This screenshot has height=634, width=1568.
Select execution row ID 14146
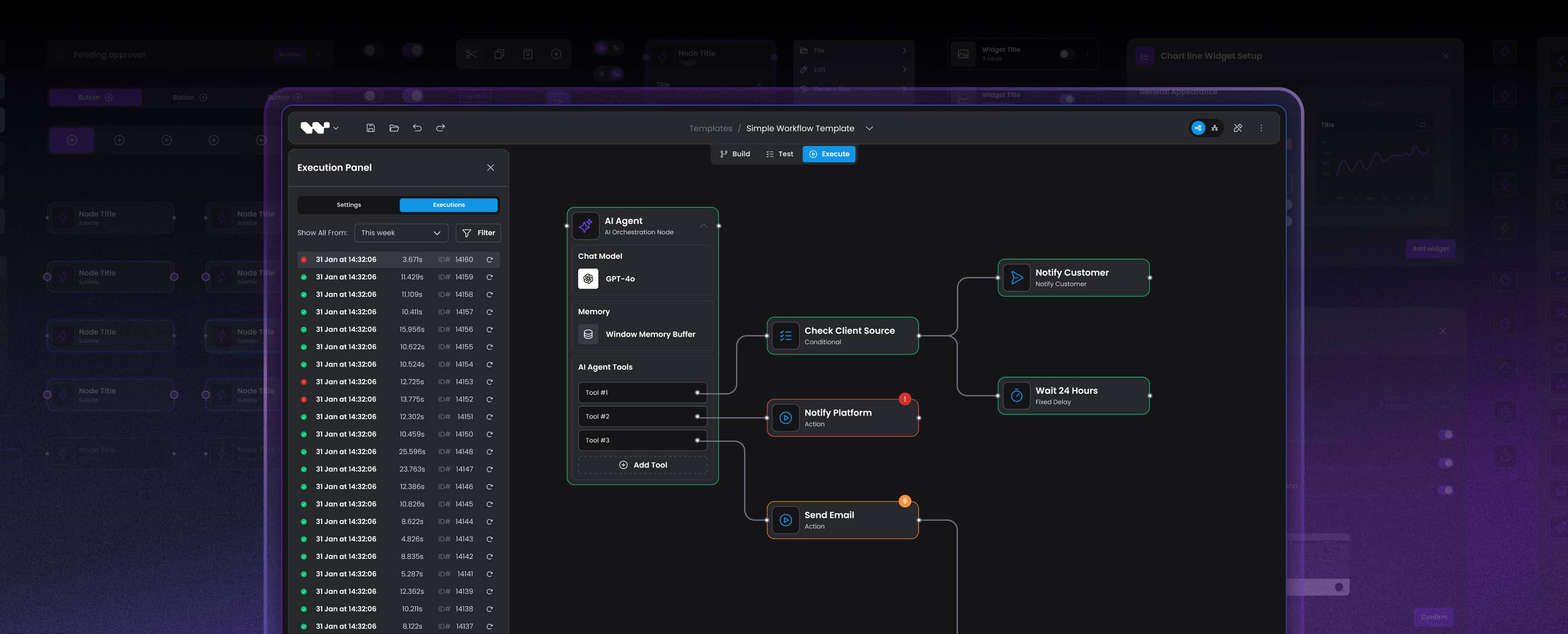click(x=399, y=486)
